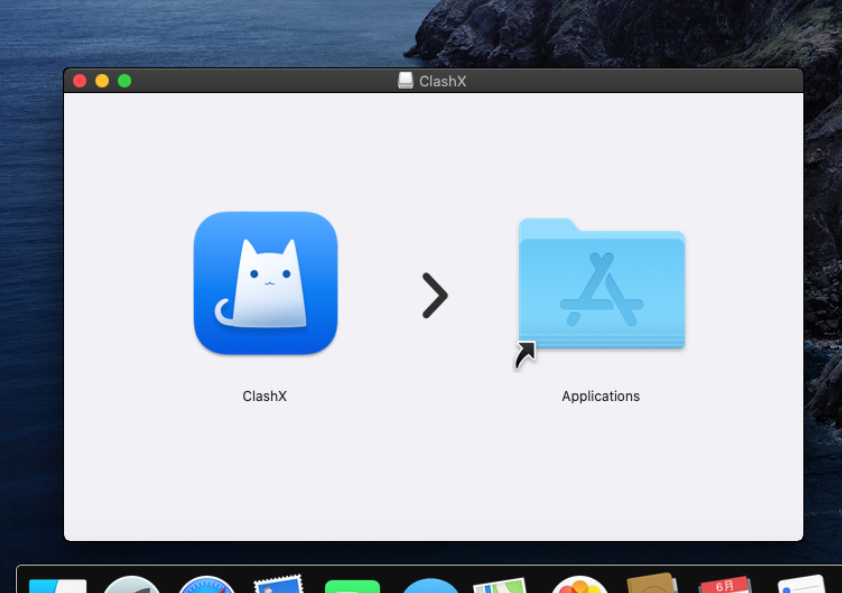Viewport: 842px width, 593px height.
Task: Open the Mail app in Dock
Action: pyautogui.click(x=279, y=584)
